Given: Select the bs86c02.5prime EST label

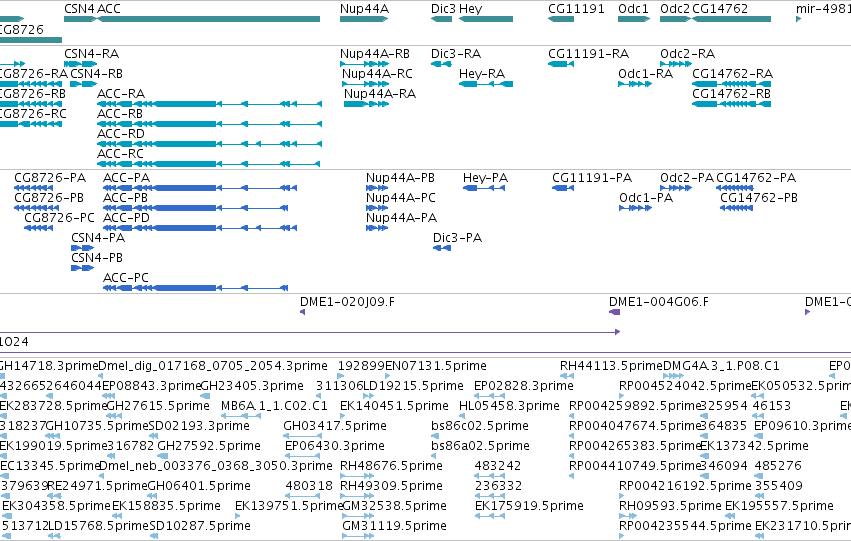Looking at the screenshot, I should point(480,425).
